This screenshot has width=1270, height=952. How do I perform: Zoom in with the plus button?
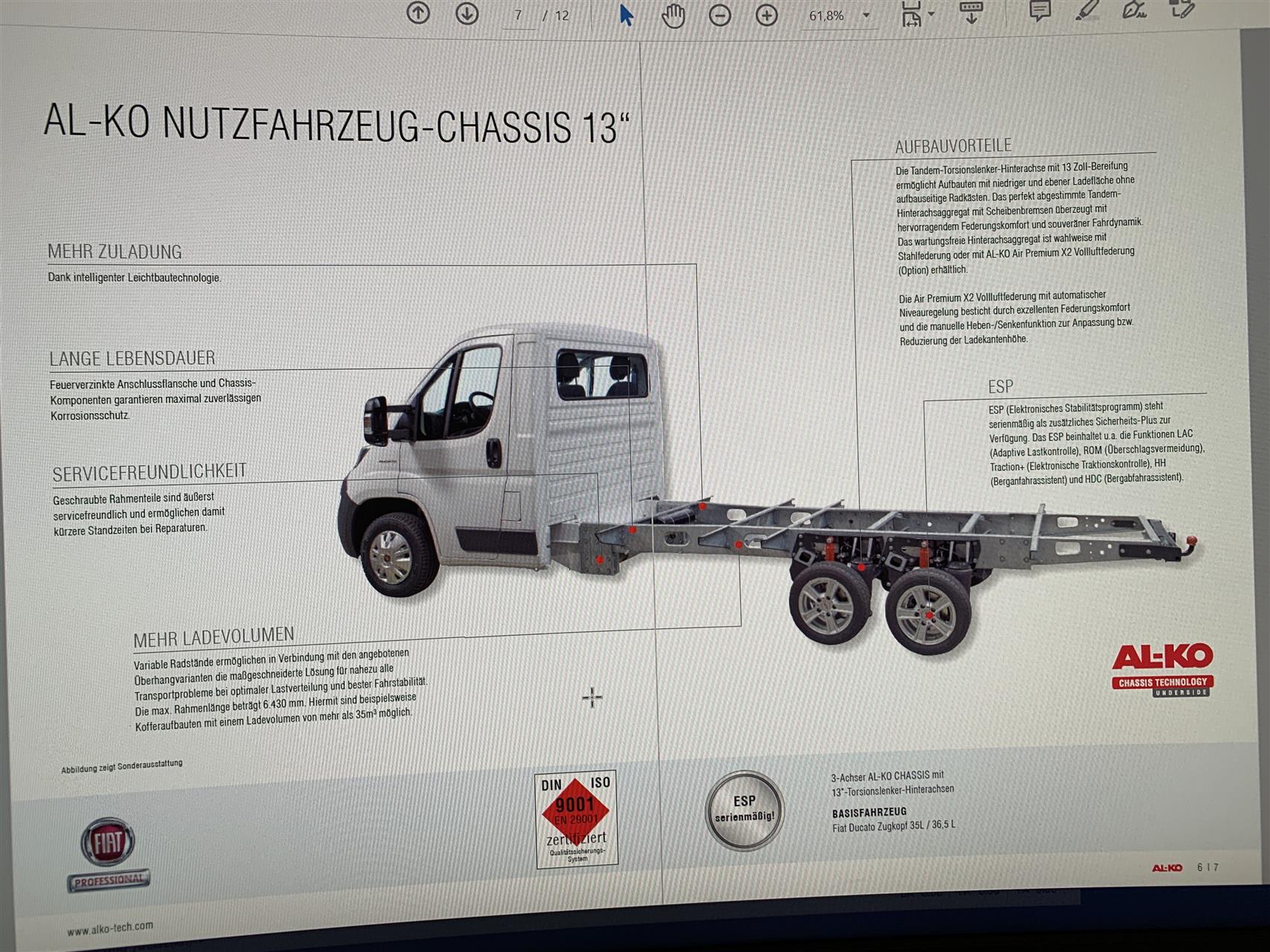pos(766,16)
